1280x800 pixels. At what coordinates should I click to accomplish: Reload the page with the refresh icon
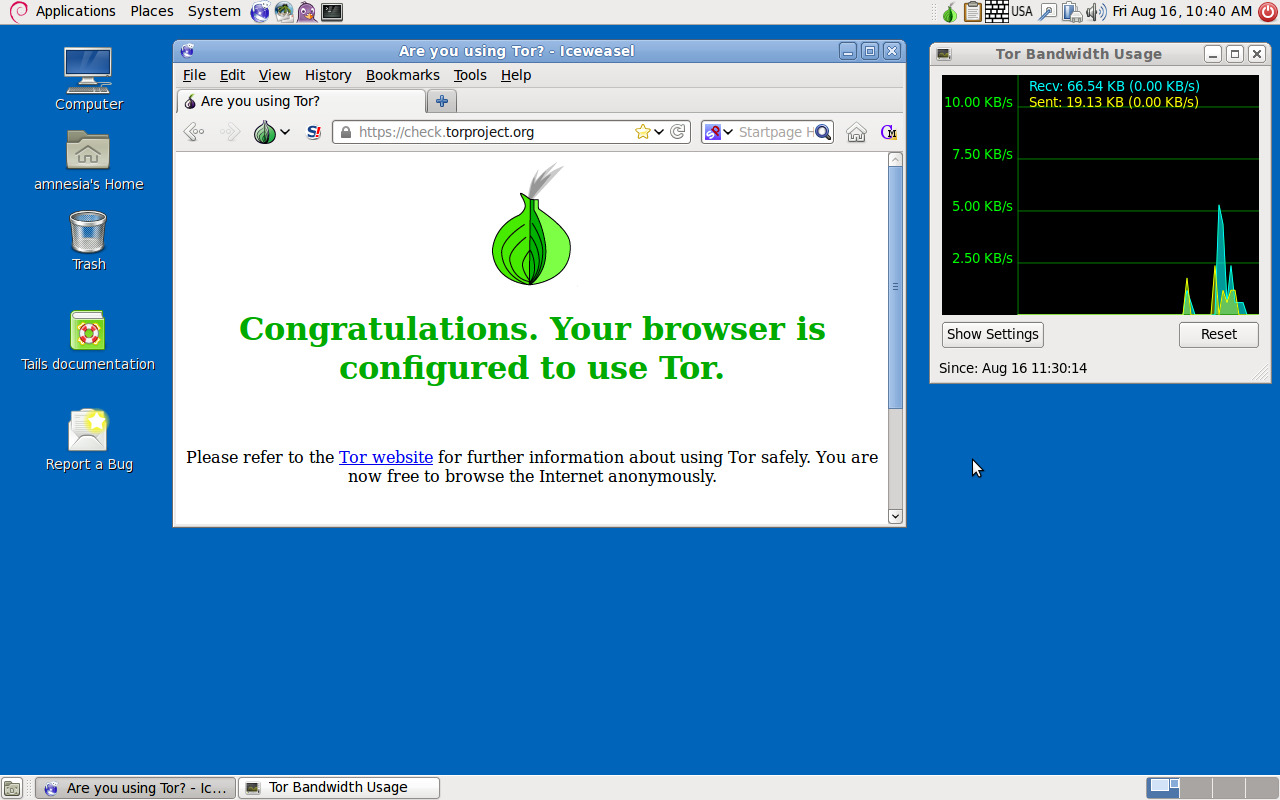679,131
